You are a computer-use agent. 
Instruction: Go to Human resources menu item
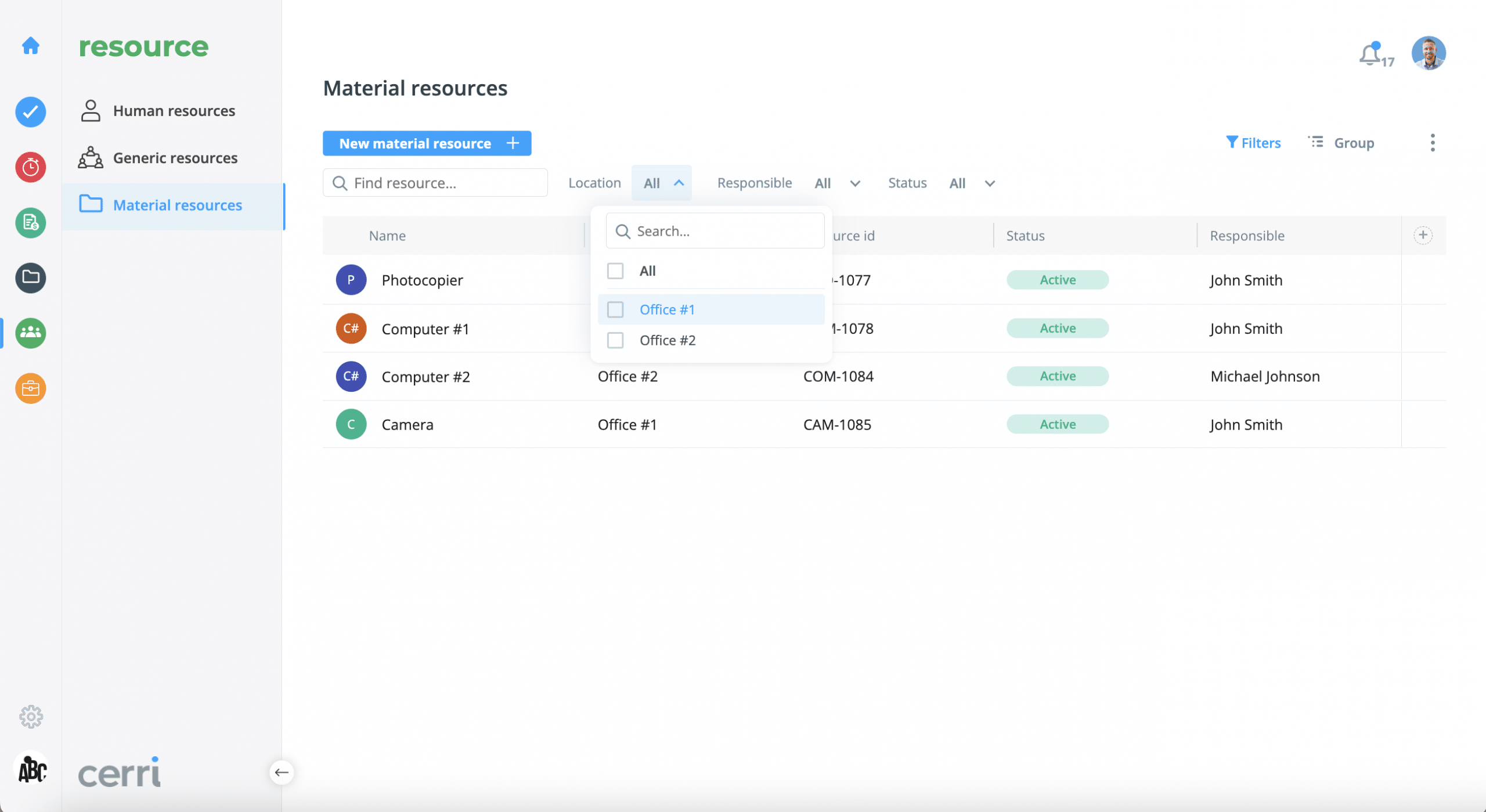click(174, 111)
